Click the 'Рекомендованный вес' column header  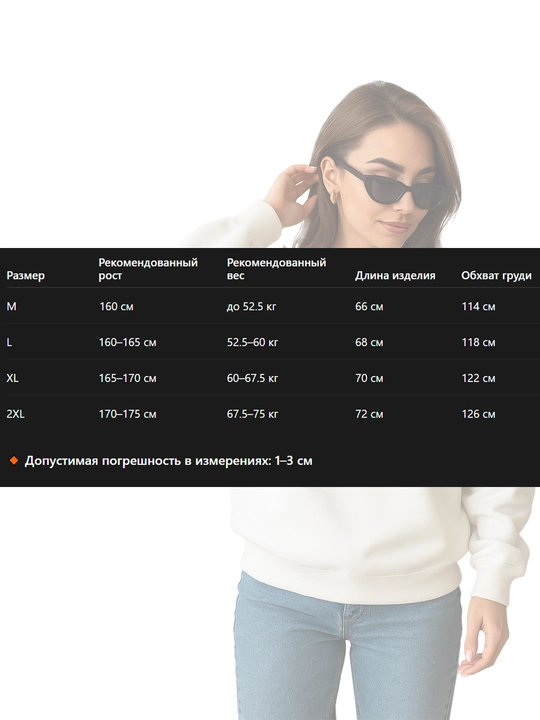pos(276,269)
